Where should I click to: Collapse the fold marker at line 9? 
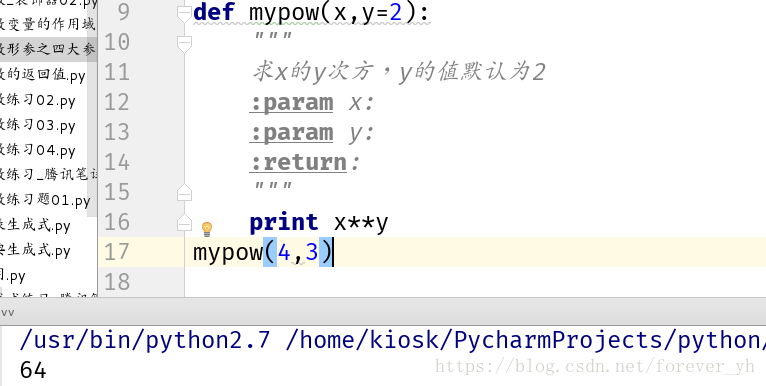[x=184, y=14]
